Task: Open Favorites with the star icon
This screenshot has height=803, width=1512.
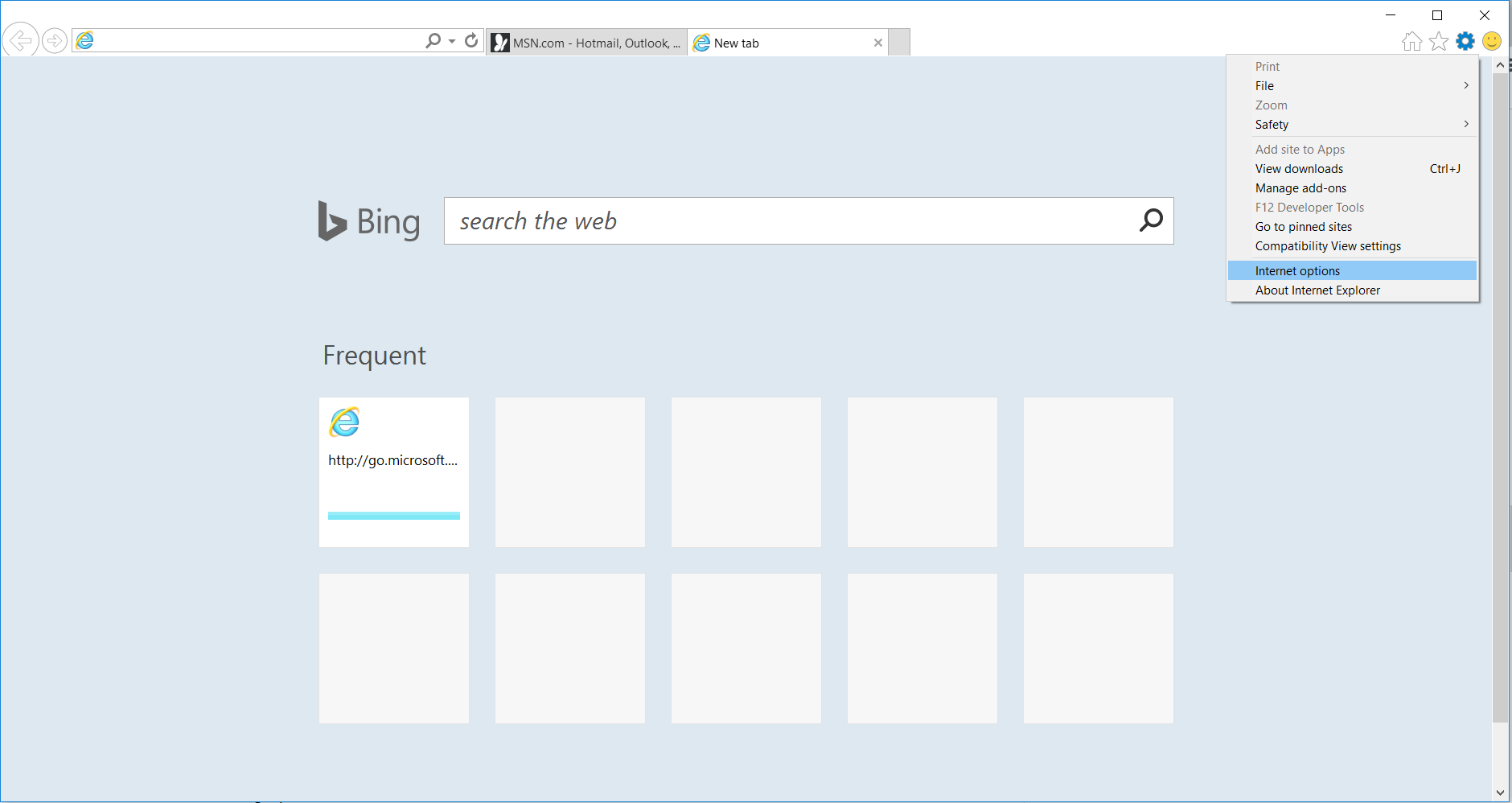Action: 1439,42
